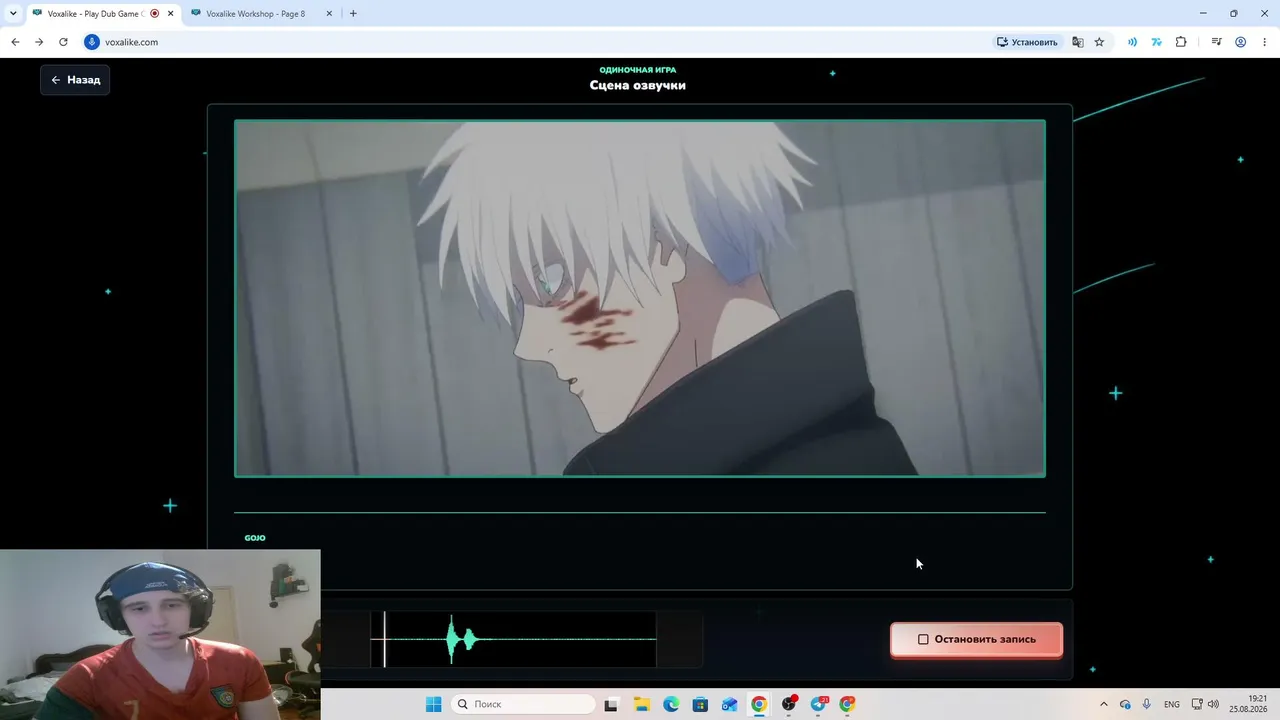Open the Outlook mail taskbar icon
1280x720 pixels.
point(730,704)
